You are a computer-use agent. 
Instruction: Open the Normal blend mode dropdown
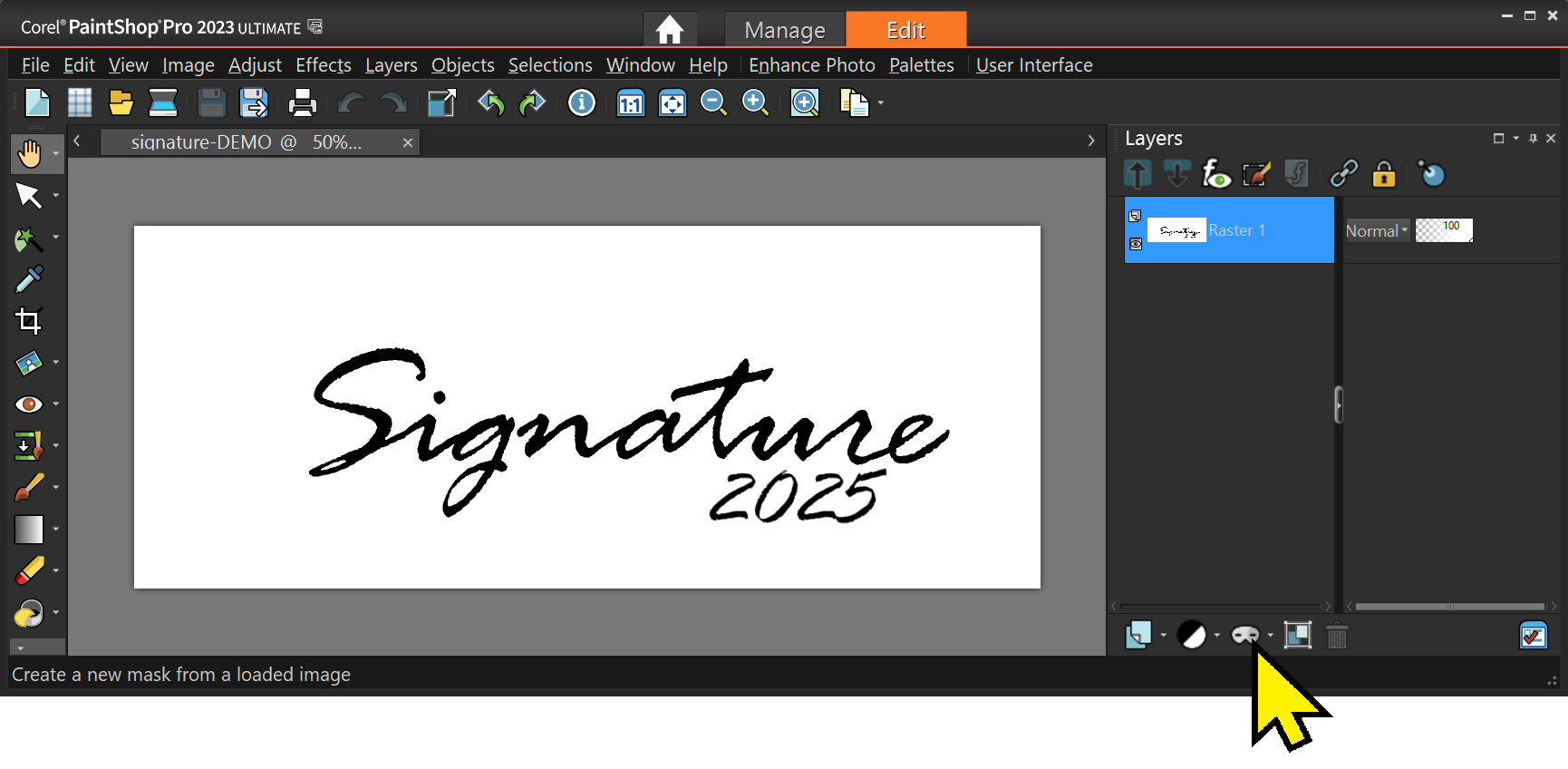coord(1377,230)
